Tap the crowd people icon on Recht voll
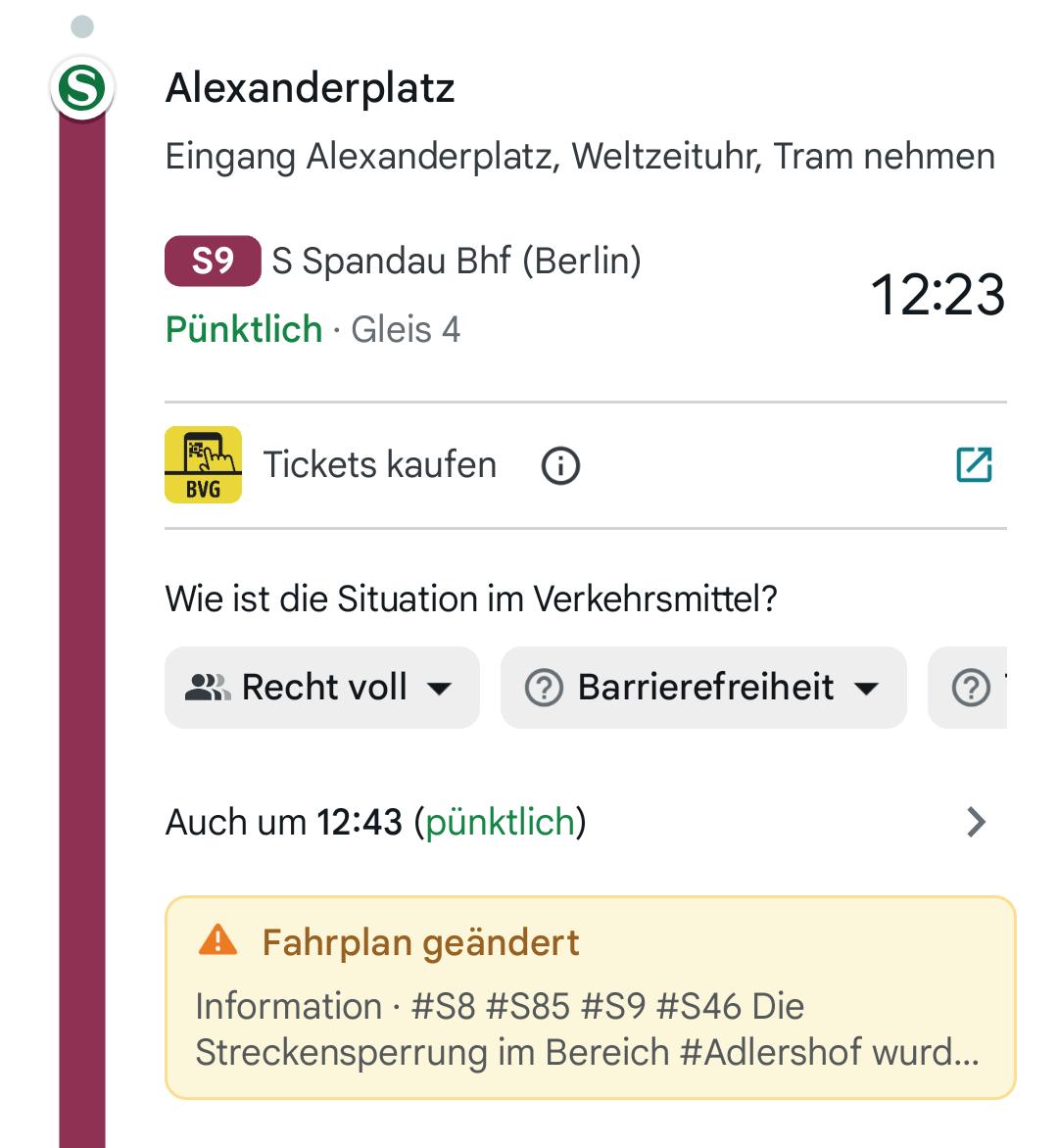Viewport: 1058px width, 1148px height. [x=207, y=688]
